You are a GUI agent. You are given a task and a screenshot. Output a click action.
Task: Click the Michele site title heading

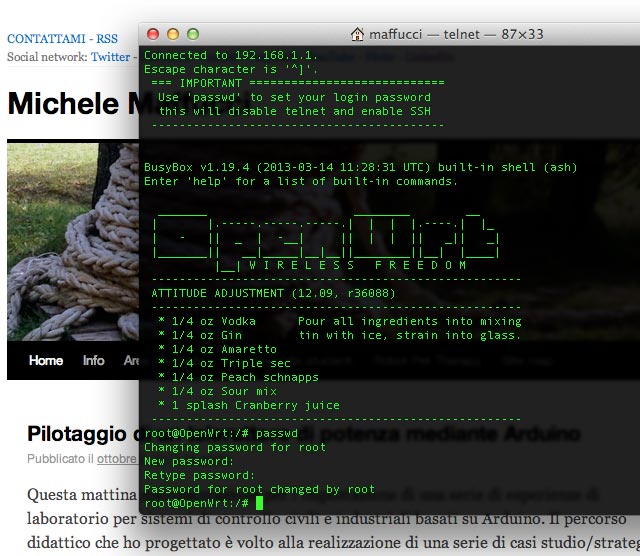[72, 104]
